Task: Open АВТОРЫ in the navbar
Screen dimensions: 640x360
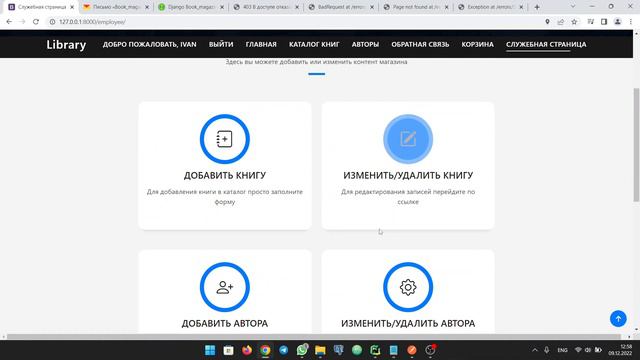Action: pos(365,44)
